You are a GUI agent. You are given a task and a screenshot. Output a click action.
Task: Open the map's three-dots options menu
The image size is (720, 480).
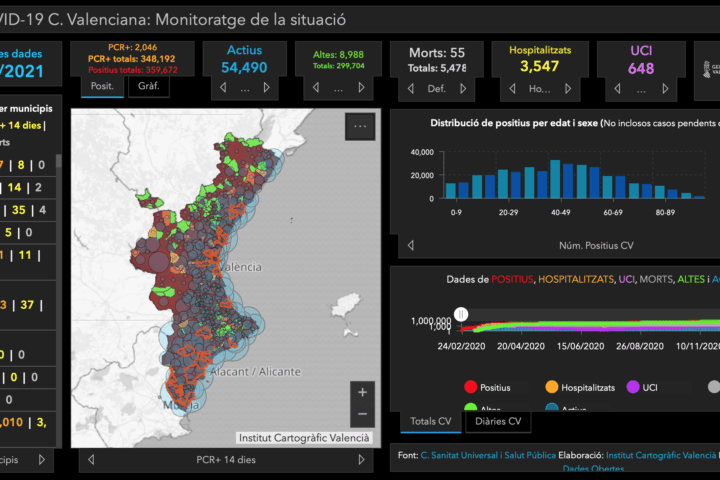click(x=360, y=126)
